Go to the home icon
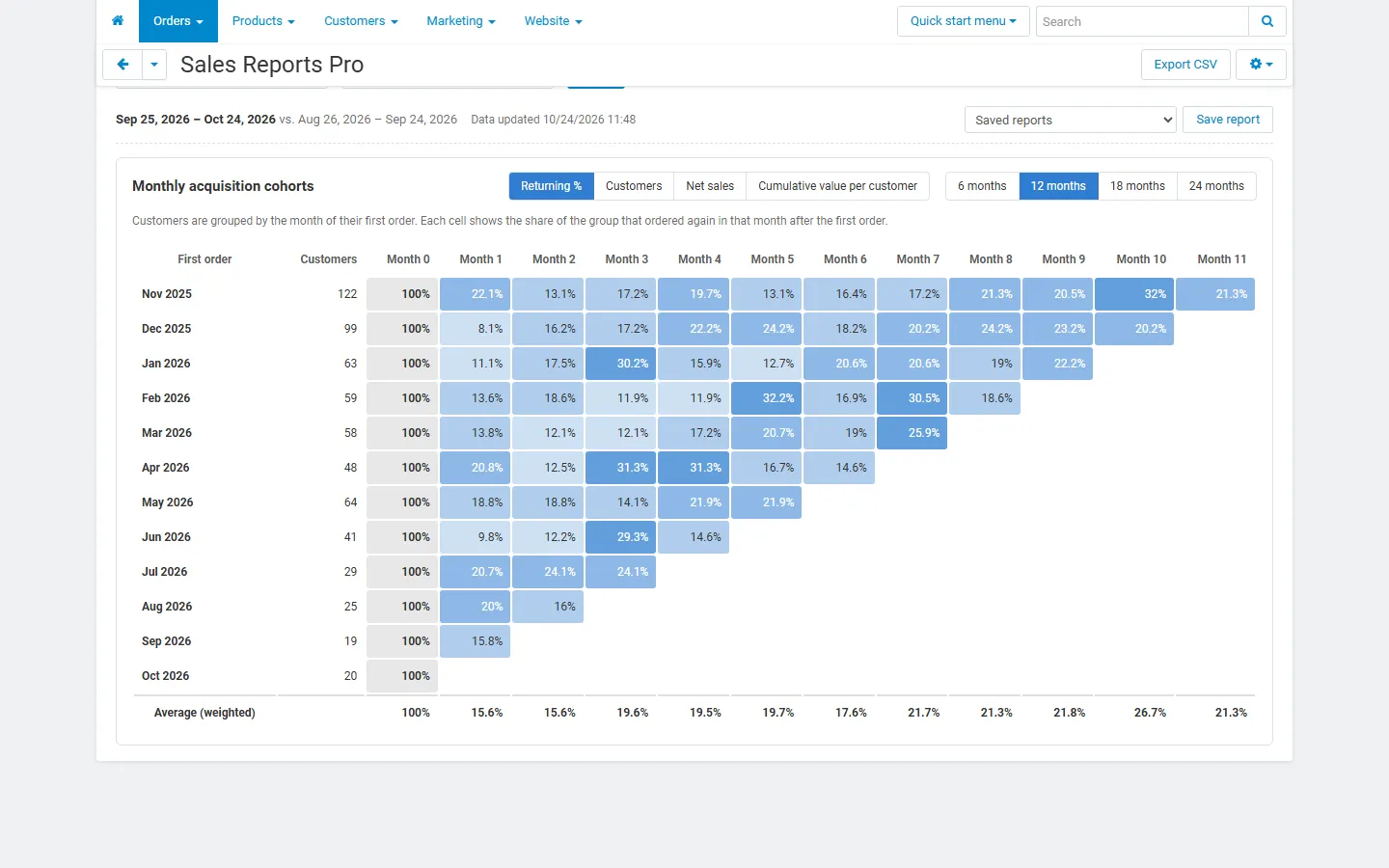The height and width of the screenshot is (868, 1389). pos(118,21)
